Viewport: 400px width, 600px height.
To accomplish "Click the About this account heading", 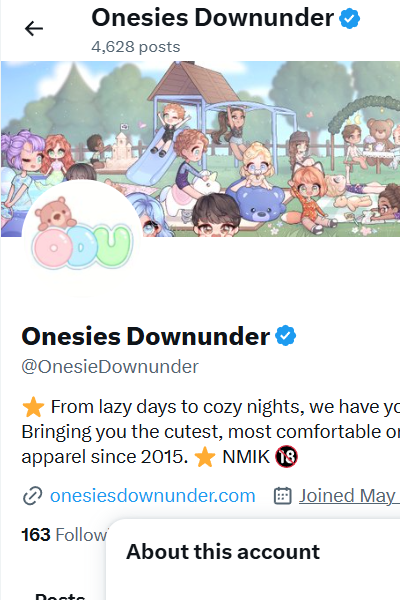I will tap(223, 552).
